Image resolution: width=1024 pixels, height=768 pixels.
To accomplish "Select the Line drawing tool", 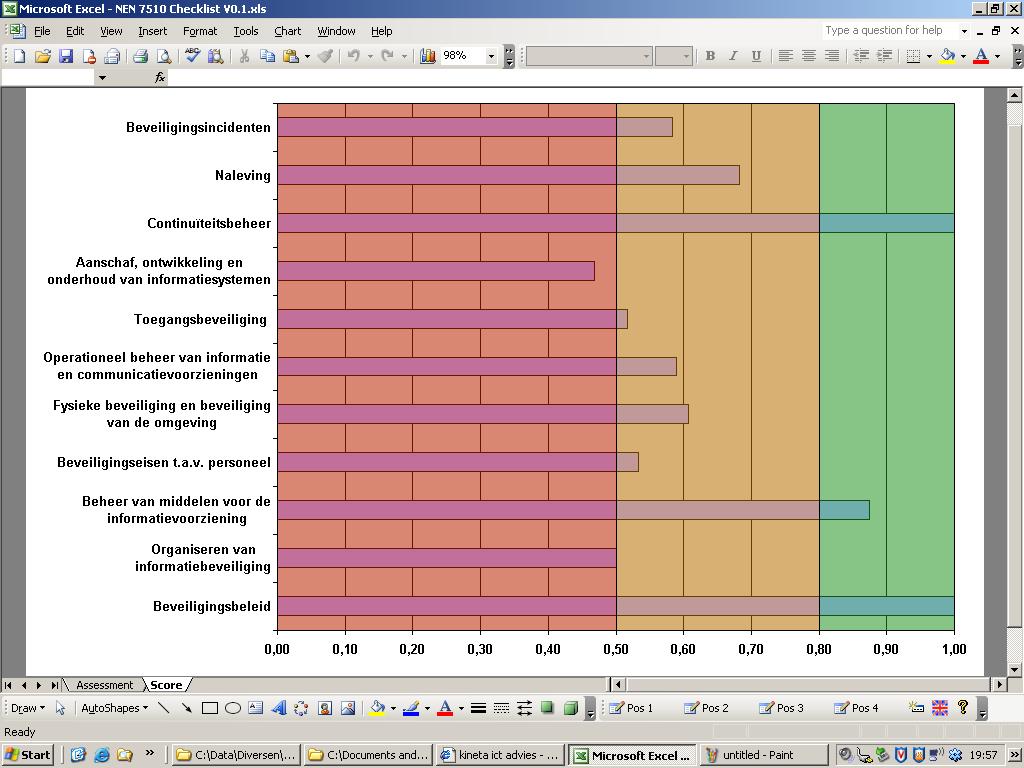I will [x=163, y=708].
